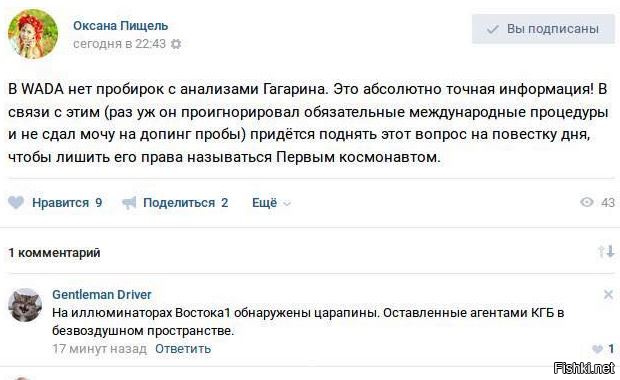
Task: Click the 1 комментарий header
Action: (x=54, y=252)
